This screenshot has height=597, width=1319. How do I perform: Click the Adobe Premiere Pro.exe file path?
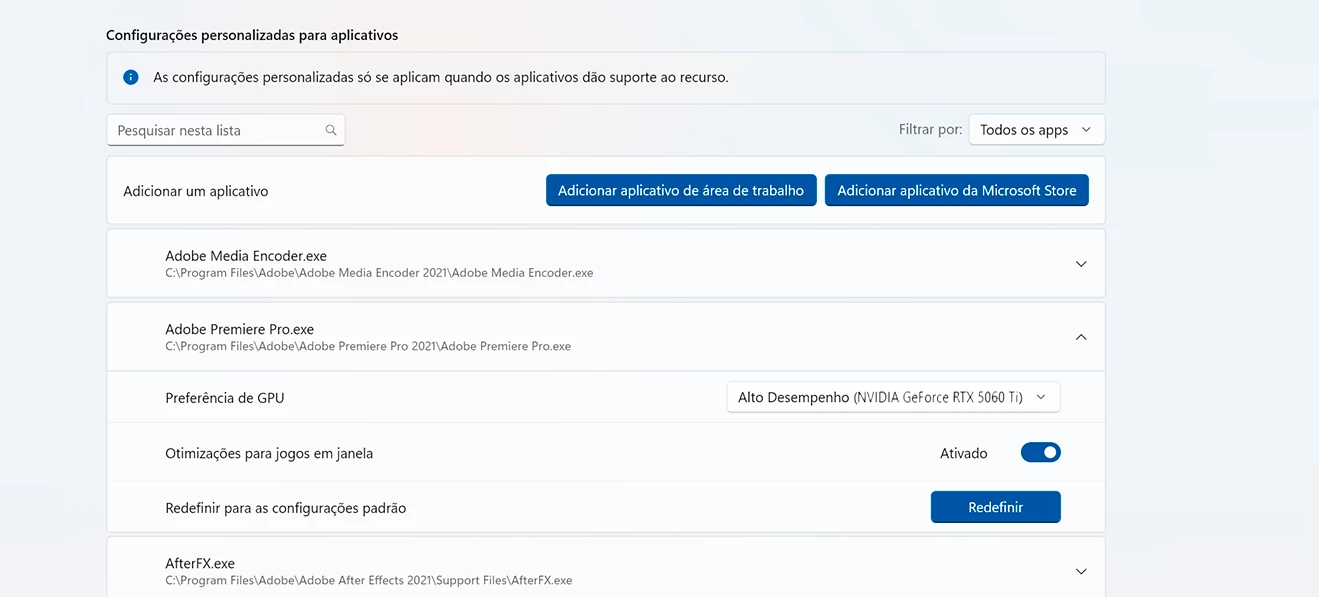tap(368, 346)
